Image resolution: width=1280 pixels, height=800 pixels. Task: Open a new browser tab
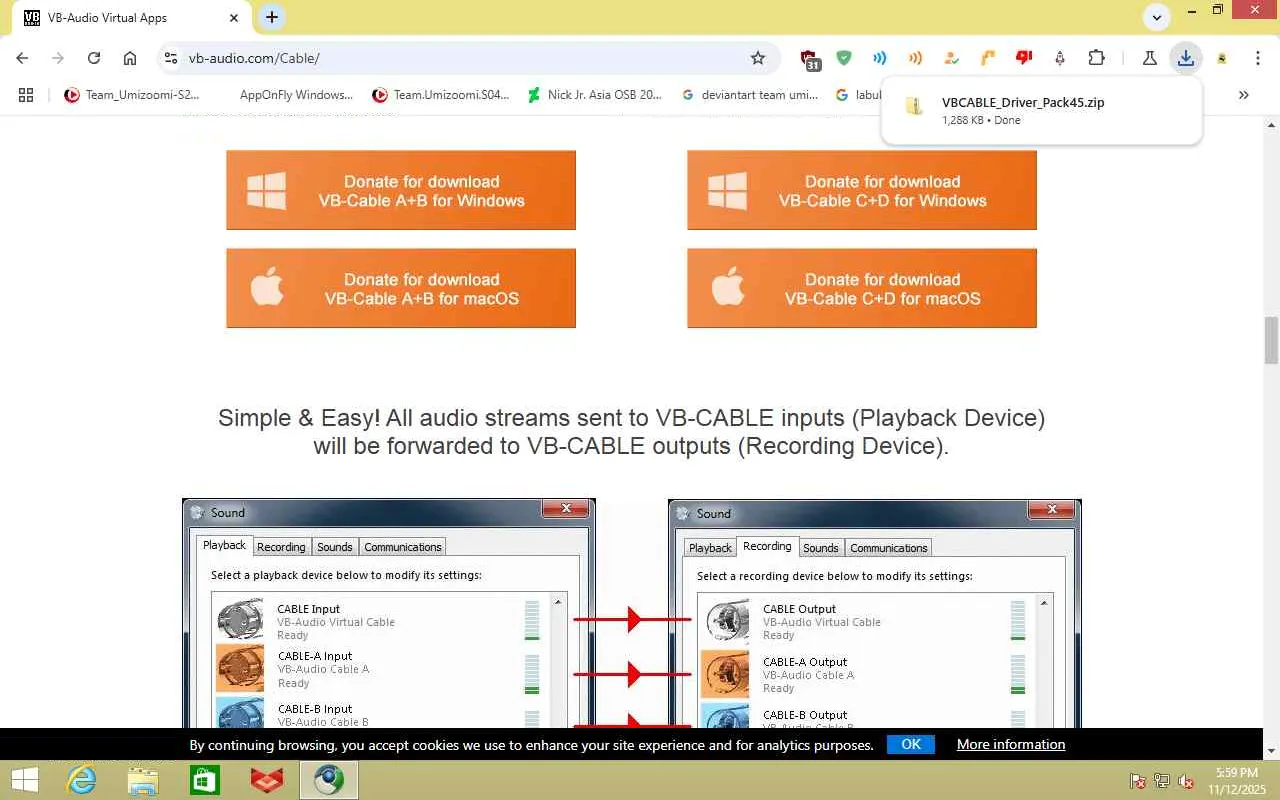[272, 17]
